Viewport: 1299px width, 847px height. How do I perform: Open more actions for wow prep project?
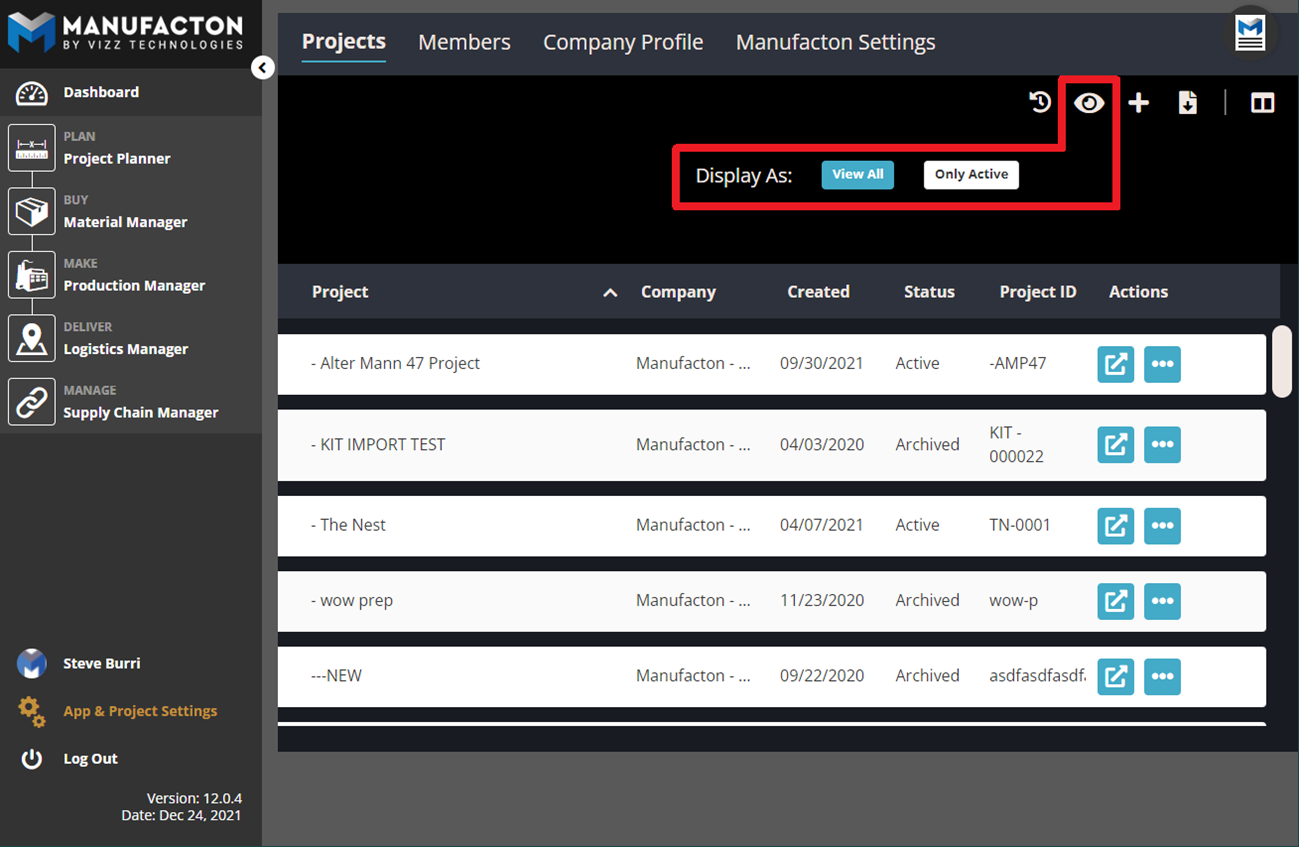pos(1162,601)
